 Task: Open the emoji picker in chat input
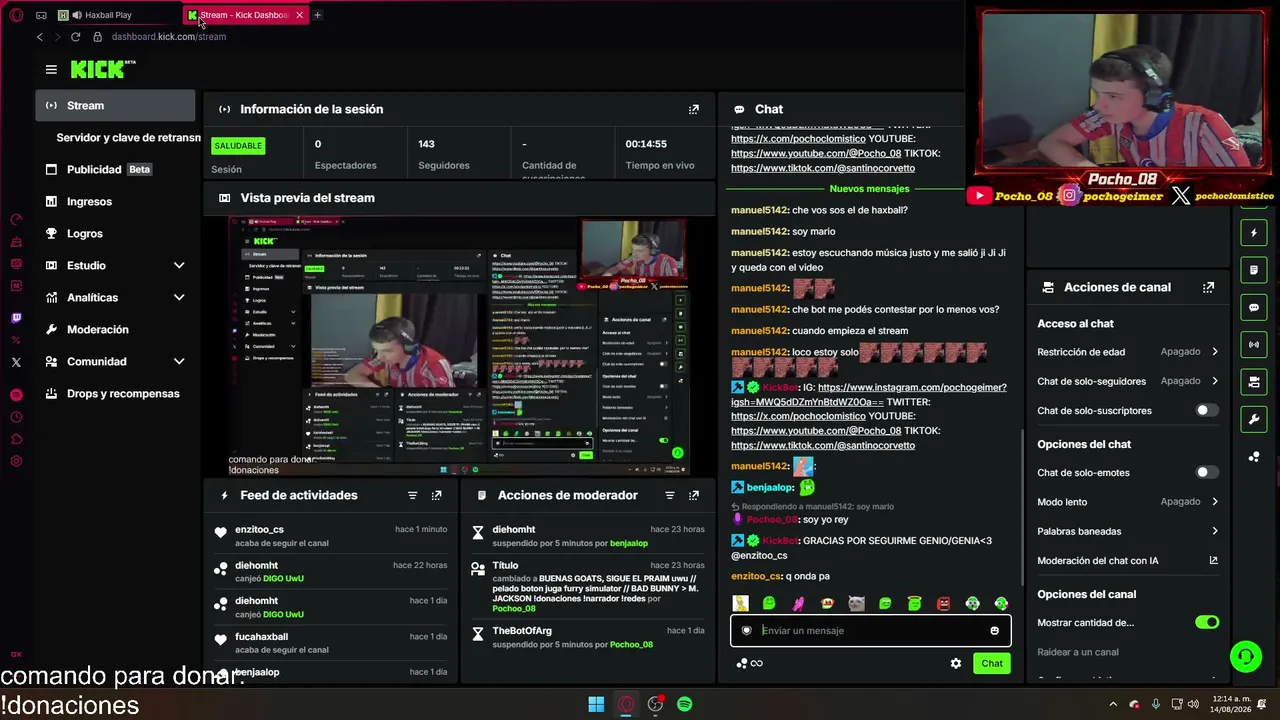tap(994, 631)
